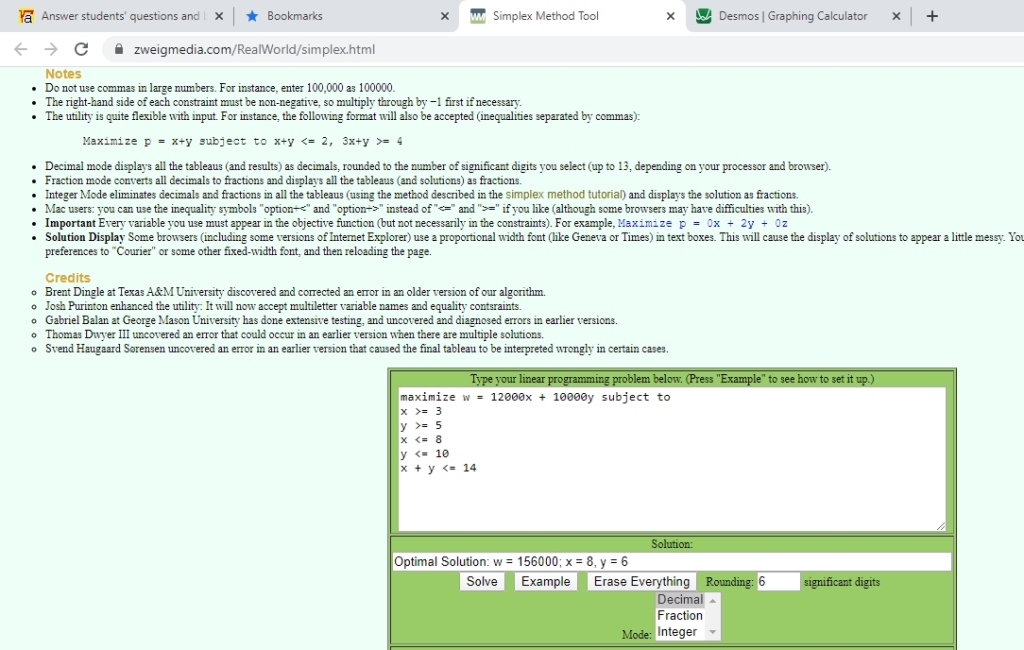The height and width of the screenshot is (650, 1024).
Task: Switch to the Answer students' questions tab
Action: [121, 16]
